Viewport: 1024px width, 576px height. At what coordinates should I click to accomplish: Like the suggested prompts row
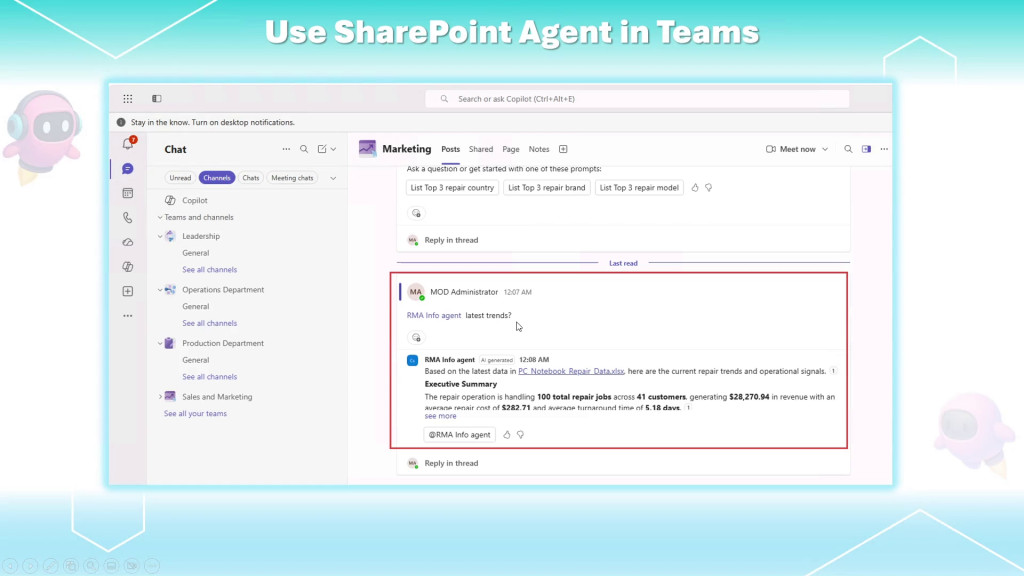point(695,187)
